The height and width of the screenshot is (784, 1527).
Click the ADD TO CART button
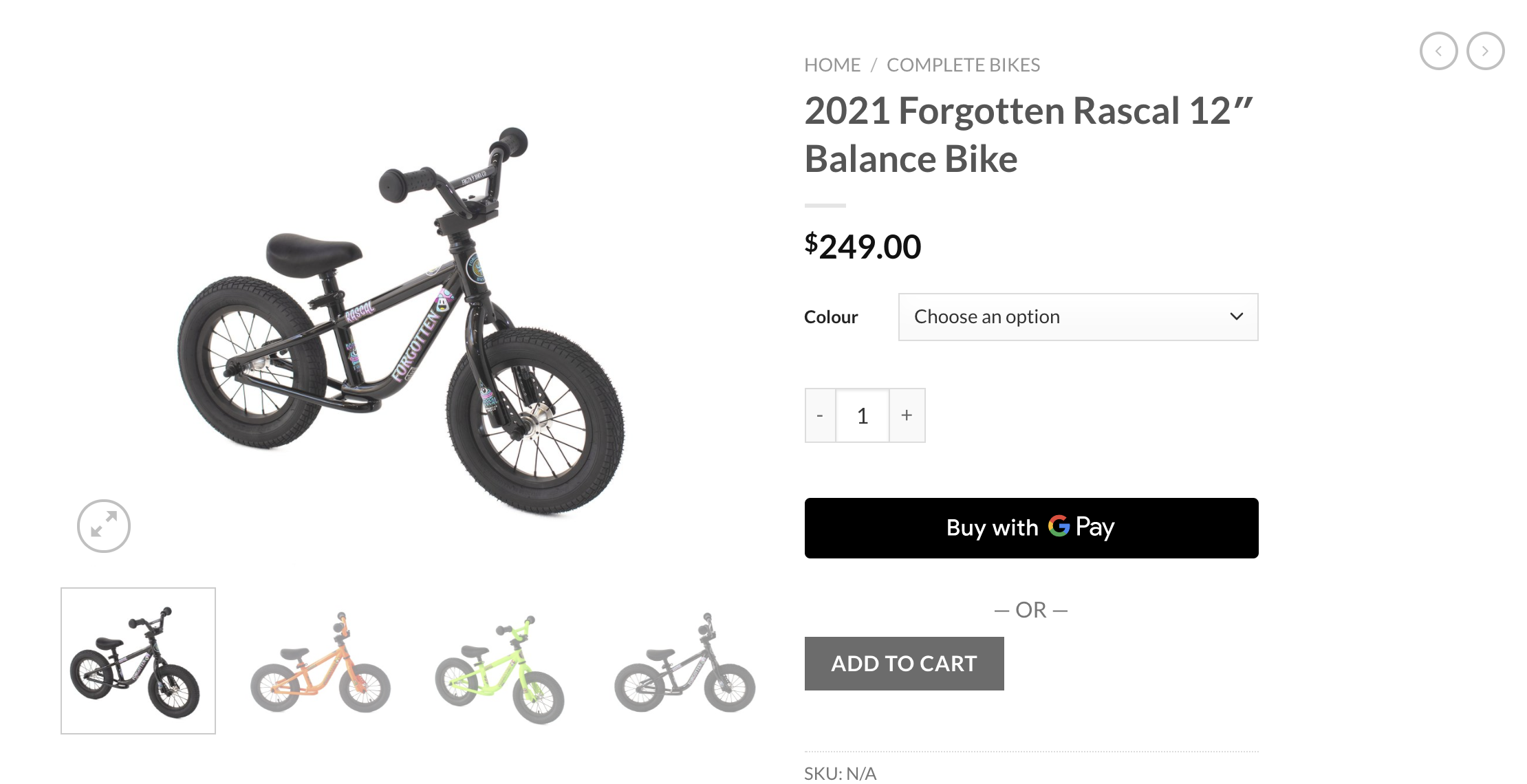pyautogui.click(x=904, y=664)
